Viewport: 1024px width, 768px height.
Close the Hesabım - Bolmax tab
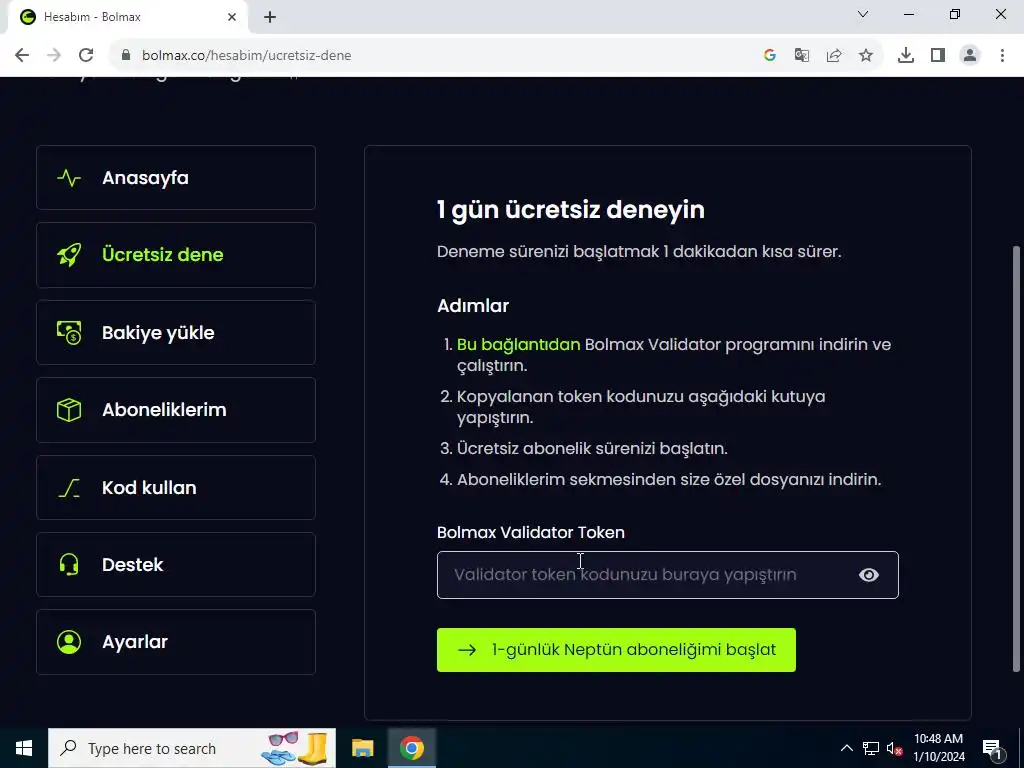[x=232, y=17]
